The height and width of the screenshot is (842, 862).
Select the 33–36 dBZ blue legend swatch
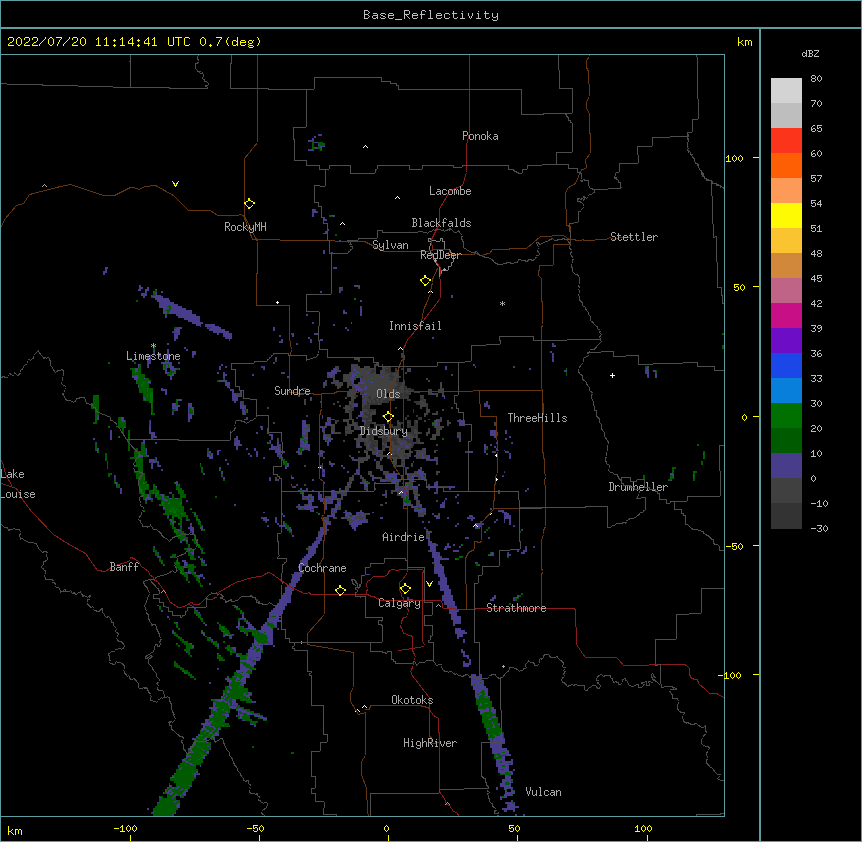tap(786, 365)
